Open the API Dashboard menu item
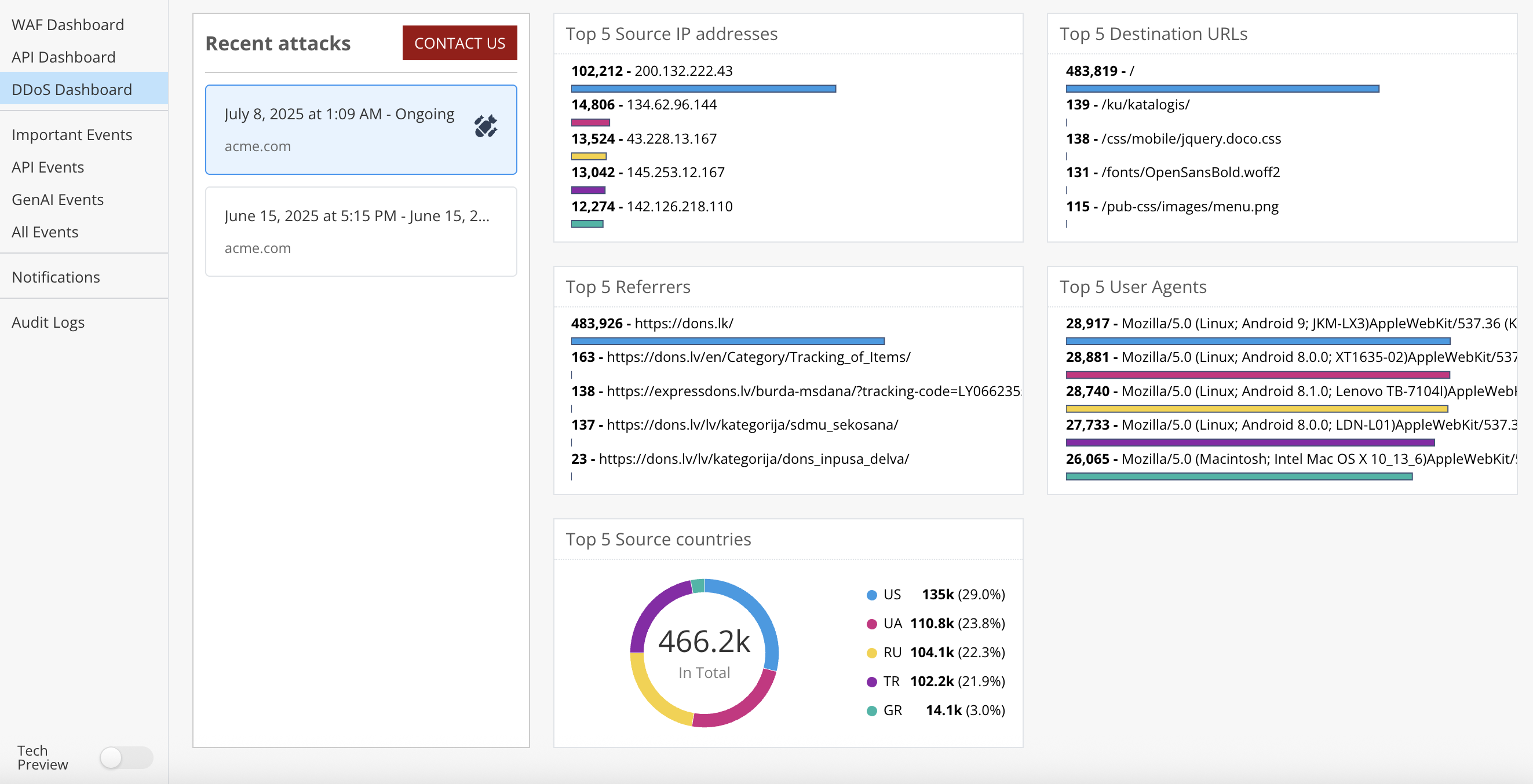This screenshot has height=784, width=1533. point(64,57)
